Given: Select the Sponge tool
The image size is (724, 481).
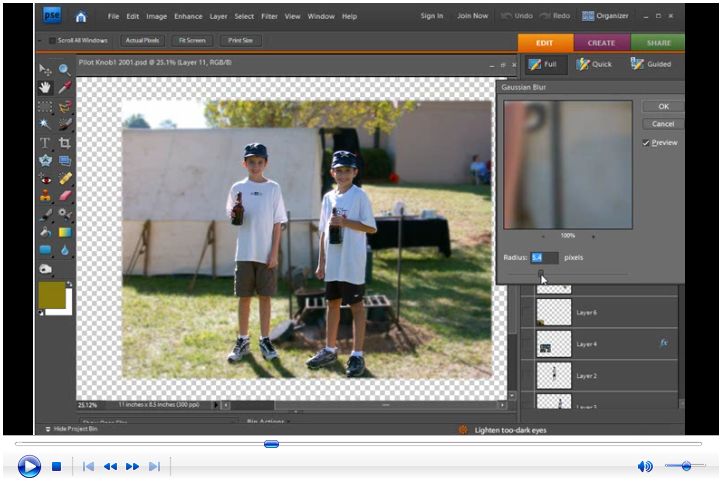Looking at the screenshot, I should click(45, 268).
